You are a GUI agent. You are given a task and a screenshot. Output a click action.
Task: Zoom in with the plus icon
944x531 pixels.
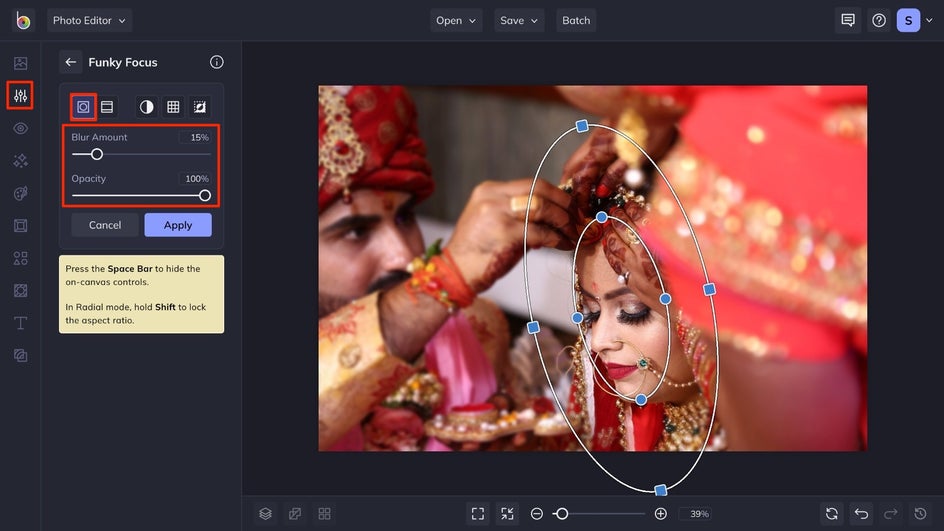[660, 514]
